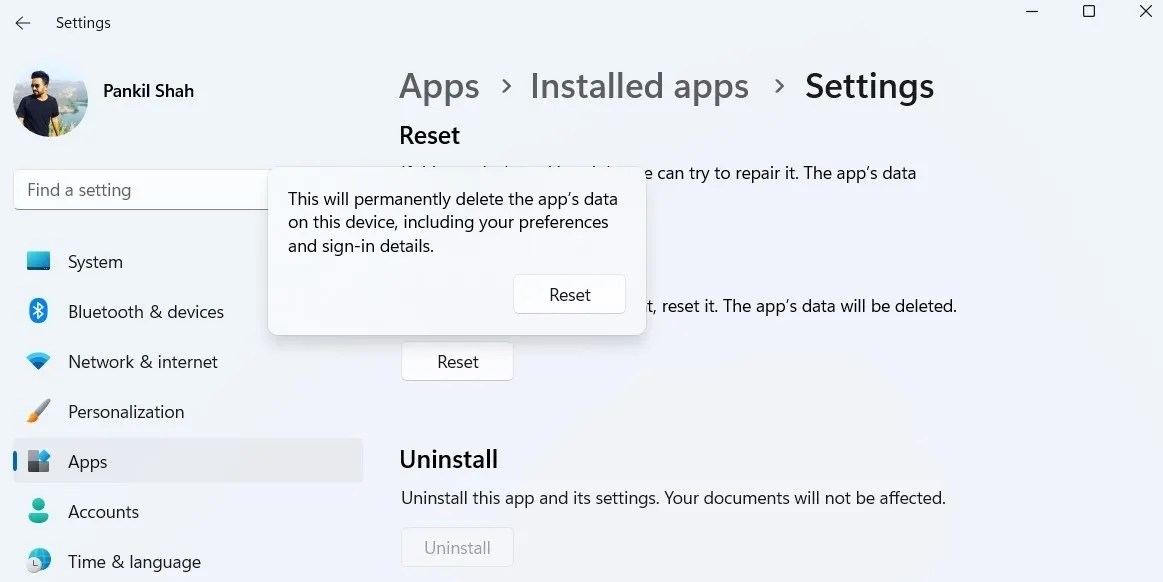
Task: Minimize the Settings window
Action: [x=1032, y=12]
